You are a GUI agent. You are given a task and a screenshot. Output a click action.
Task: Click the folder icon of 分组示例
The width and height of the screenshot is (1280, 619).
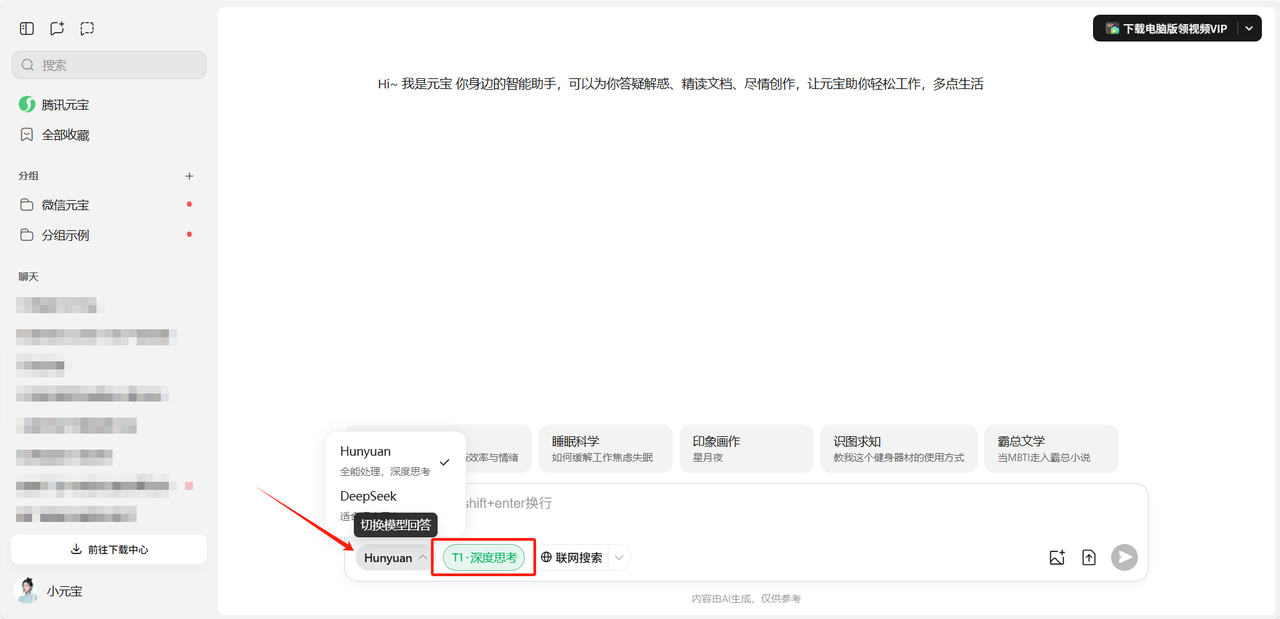[27, 235]
